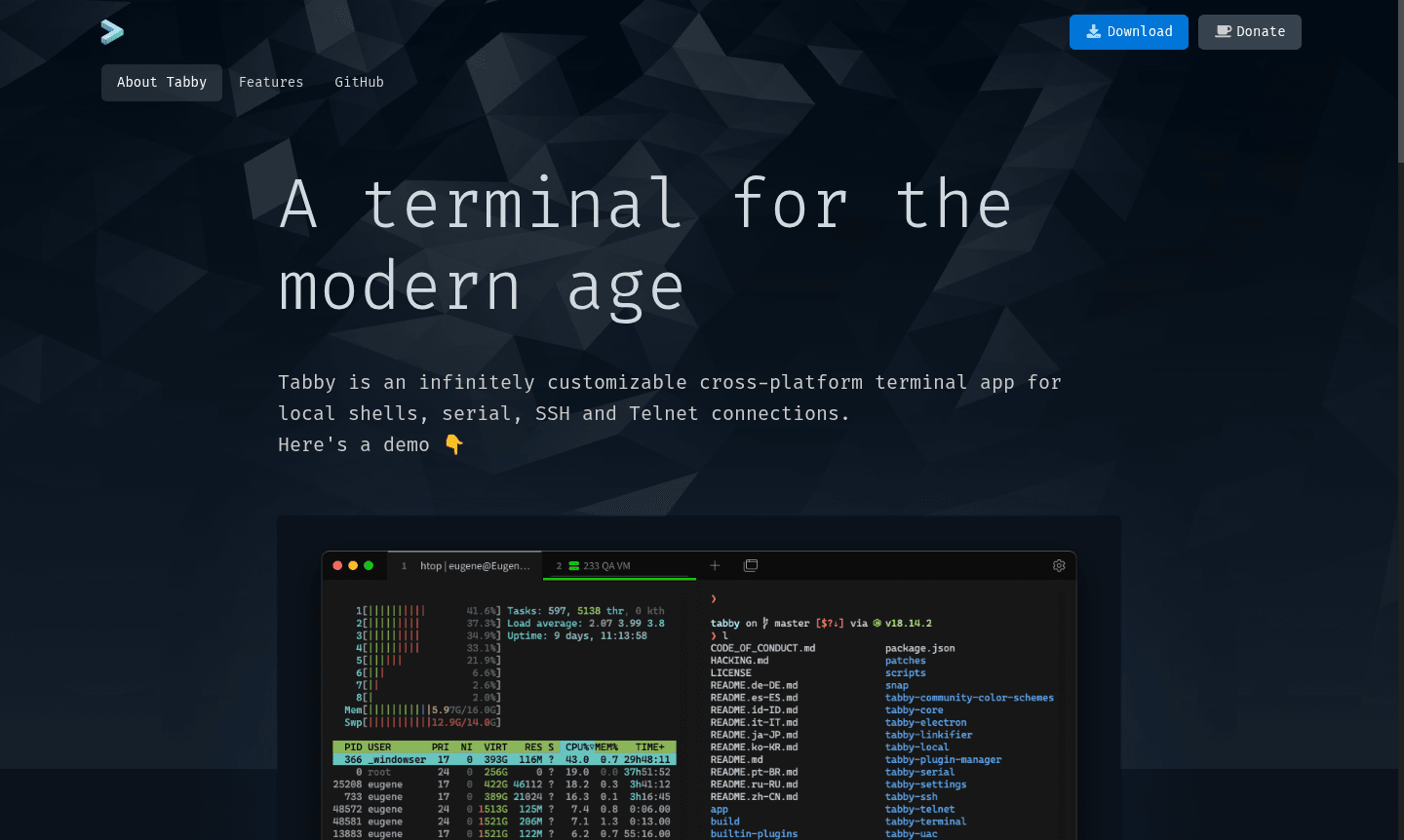This screenshot has width=1404, height=840.
Task: Click the Tabby logo icon
Action: pyautogui.click(x=111, y=31)
